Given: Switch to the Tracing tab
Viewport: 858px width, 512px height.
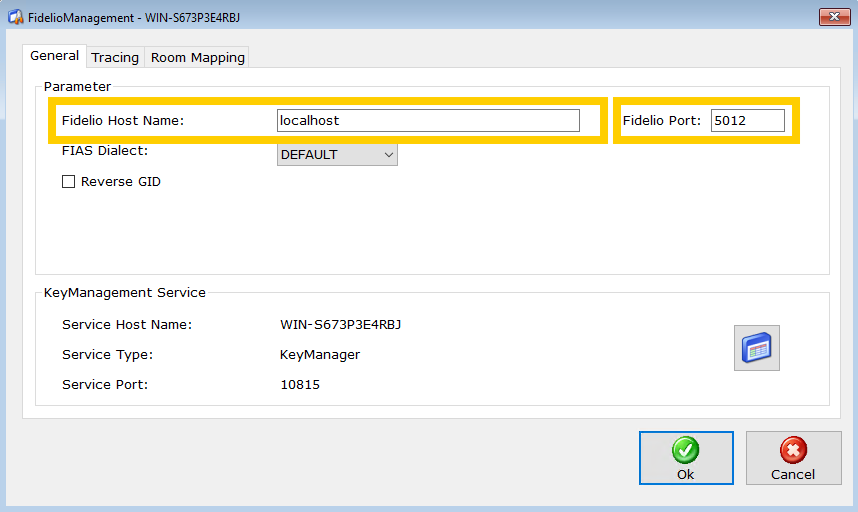Looking at the screenshot, I should pyautogui.click(x=115, y=58).
